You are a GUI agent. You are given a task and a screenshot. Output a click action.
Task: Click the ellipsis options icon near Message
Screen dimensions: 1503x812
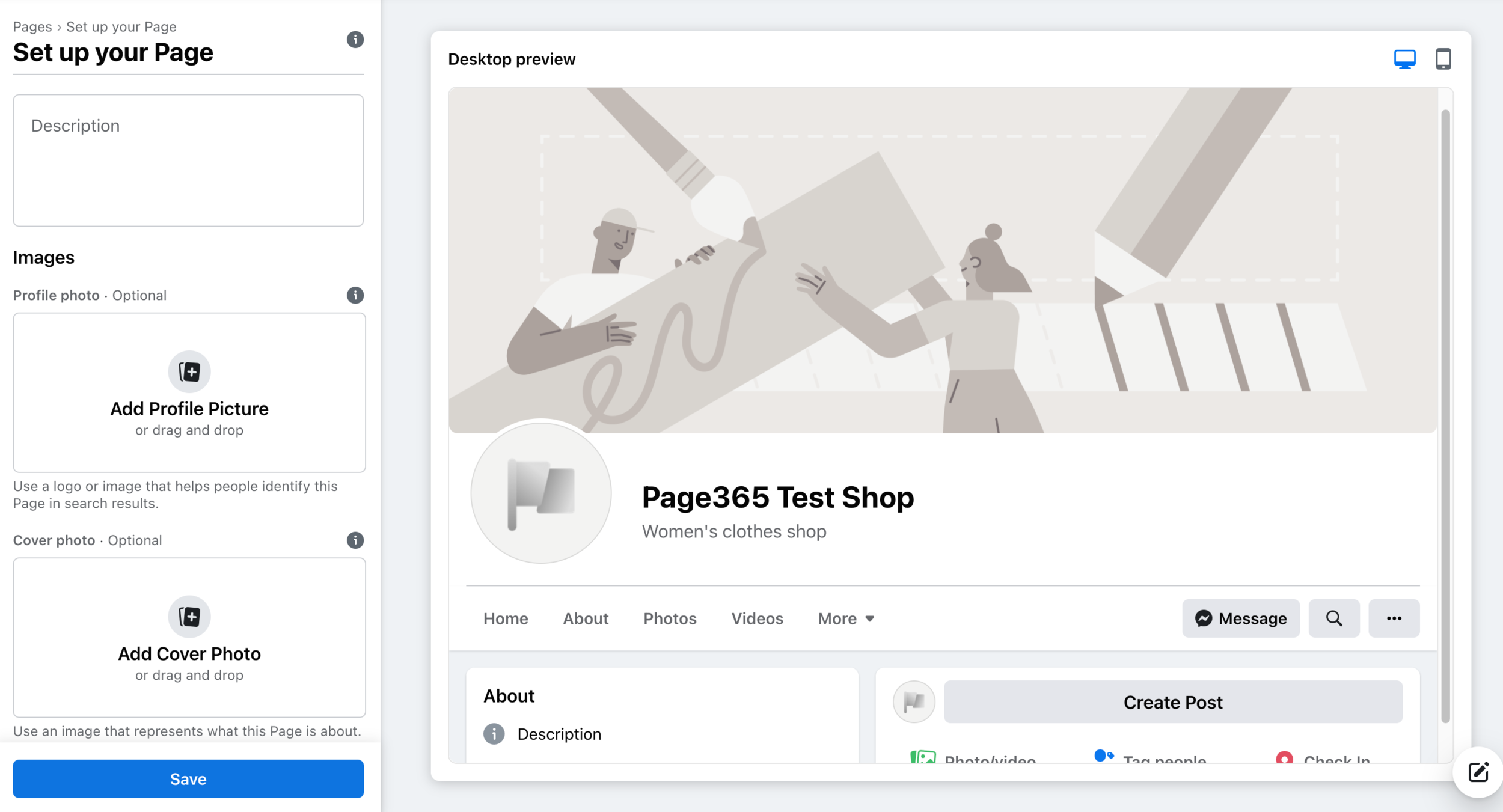1395,618
